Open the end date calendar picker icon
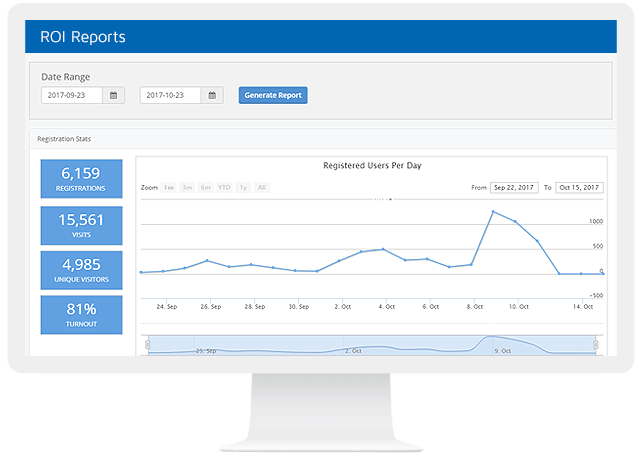This screenshot has width=644, height=458. pyautogui.click(x=213, y=96)
